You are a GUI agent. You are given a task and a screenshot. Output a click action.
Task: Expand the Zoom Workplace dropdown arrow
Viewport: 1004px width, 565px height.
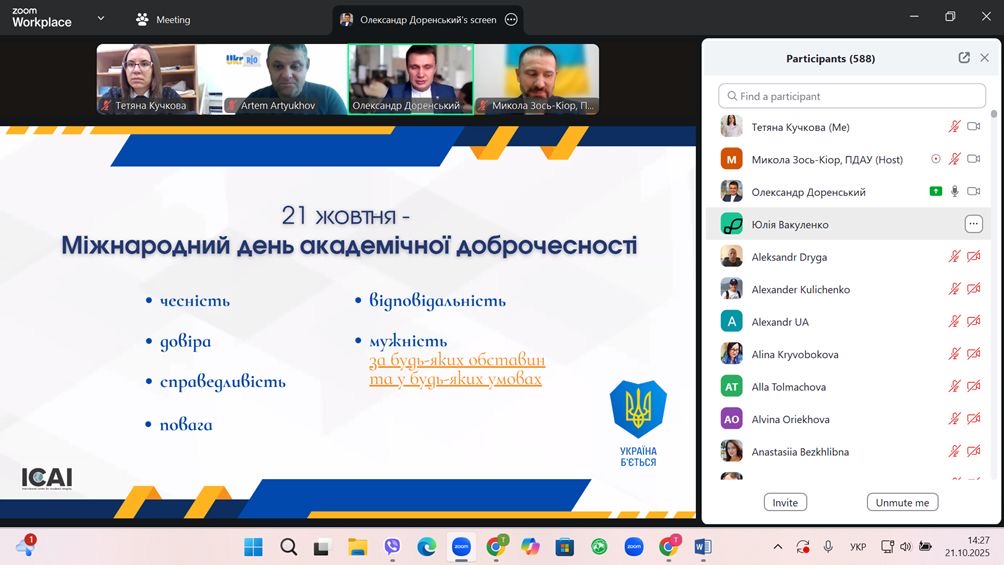(x=100, y=19)
